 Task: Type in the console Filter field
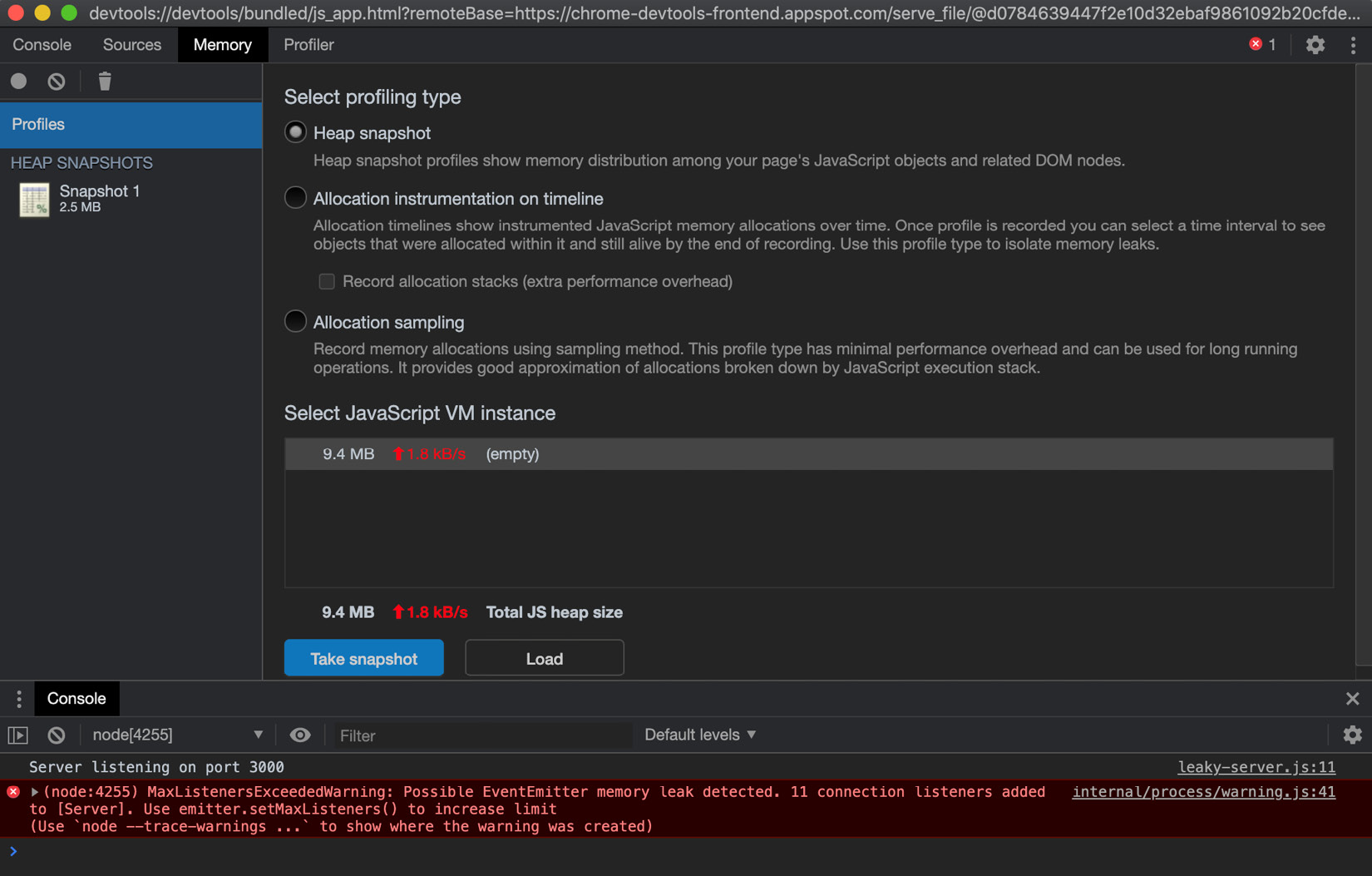coord(482,735)
